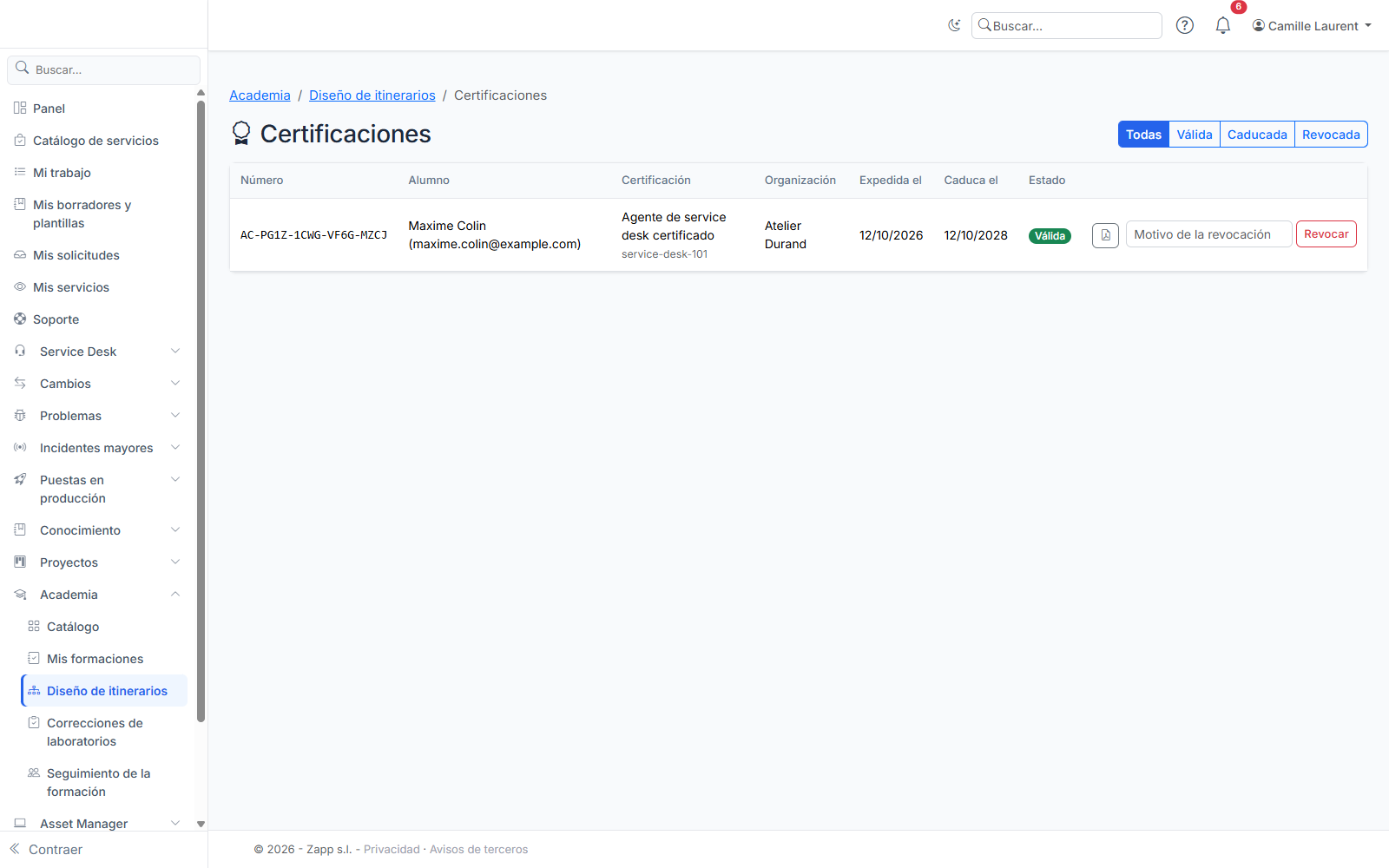Click Problemas bug icon
Image resolution: width=1389 pixels, height=868 pixels.
point(20,415)
